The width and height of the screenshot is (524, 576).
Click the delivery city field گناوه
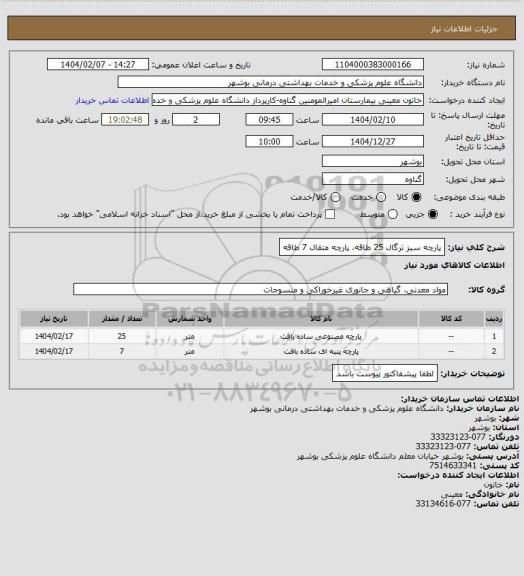pyautogui.click(x=373, y=179)
